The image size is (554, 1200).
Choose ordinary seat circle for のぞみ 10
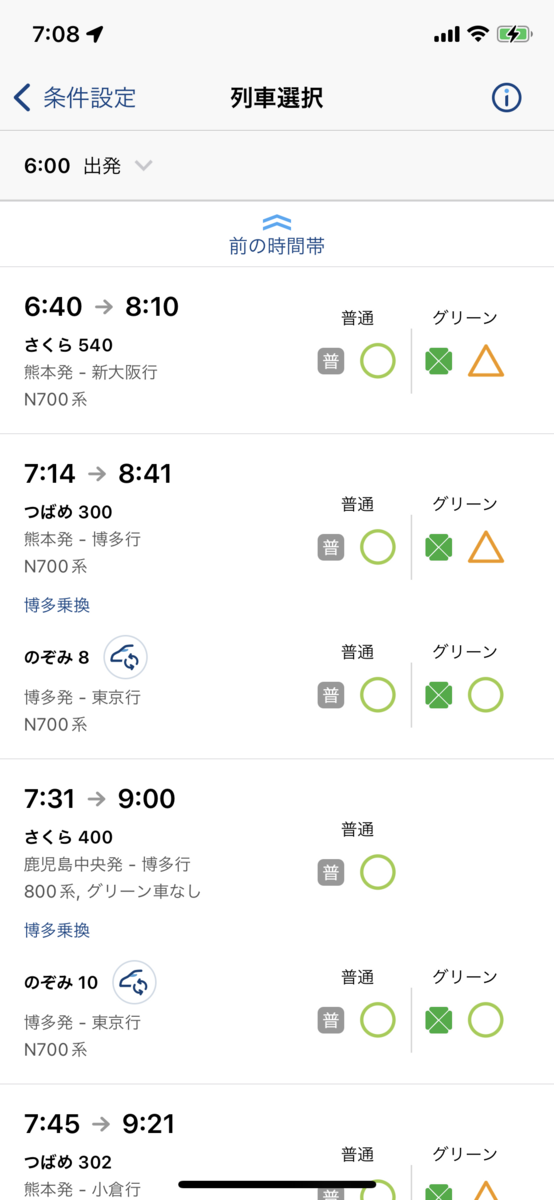coord(378,1020)
